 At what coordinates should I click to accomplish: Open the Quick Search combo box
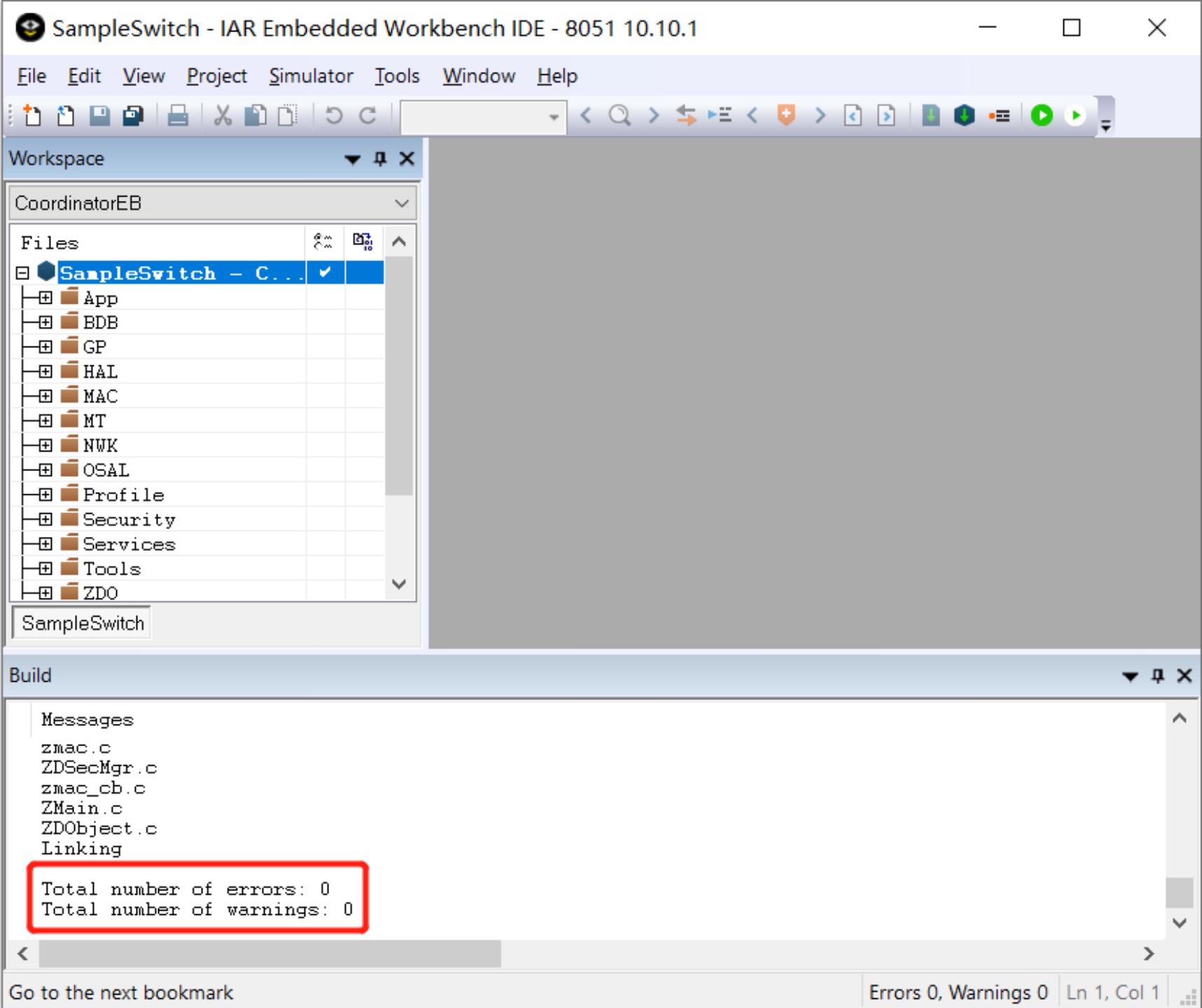click(483, 116)
